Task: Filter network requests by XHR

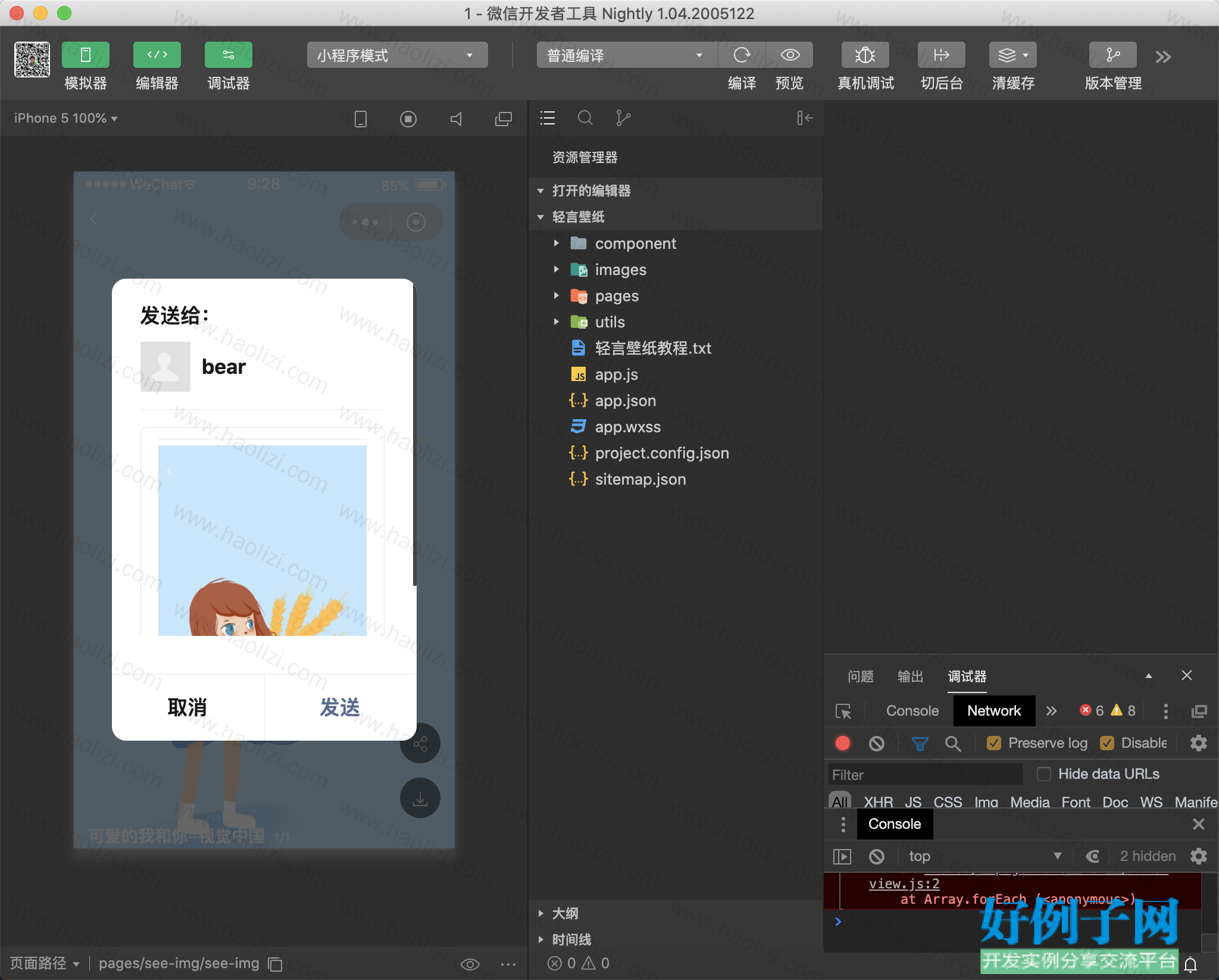Action: (879, 802)
